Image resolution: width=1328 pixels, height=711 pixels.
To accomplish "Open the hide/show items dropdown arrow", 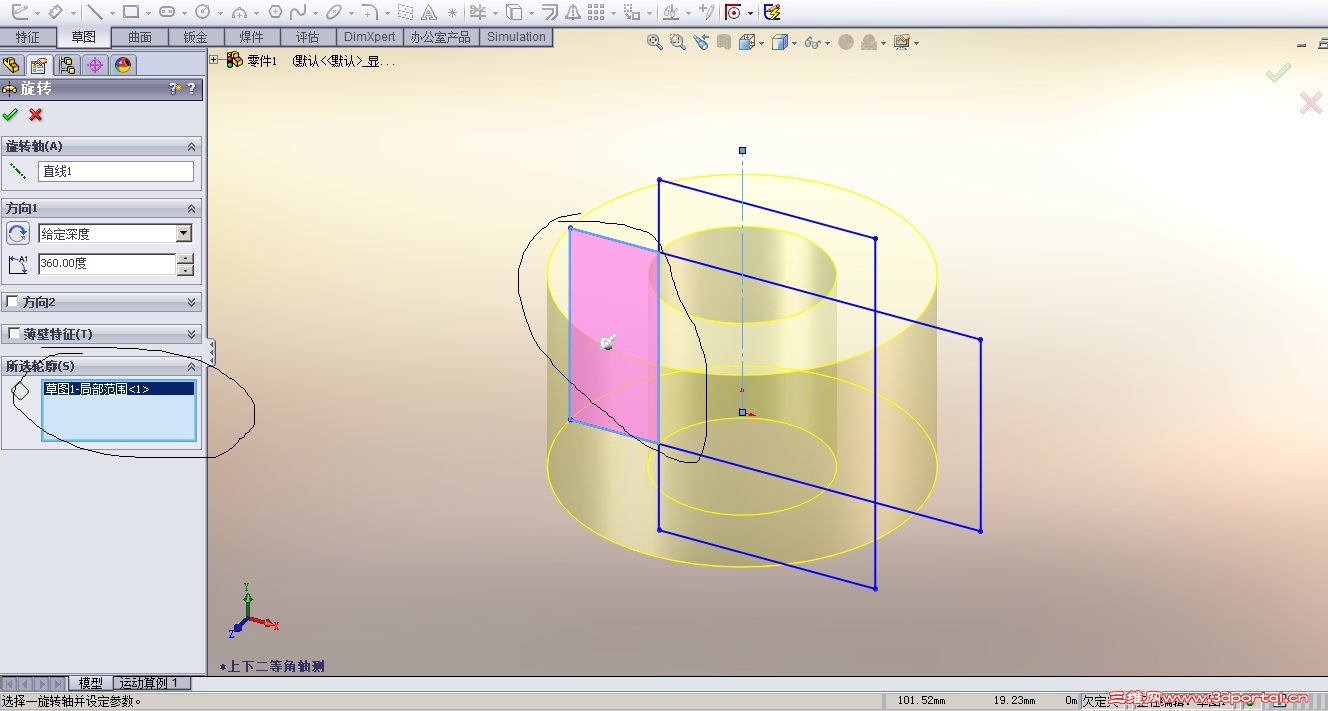I will click(828, 43).
